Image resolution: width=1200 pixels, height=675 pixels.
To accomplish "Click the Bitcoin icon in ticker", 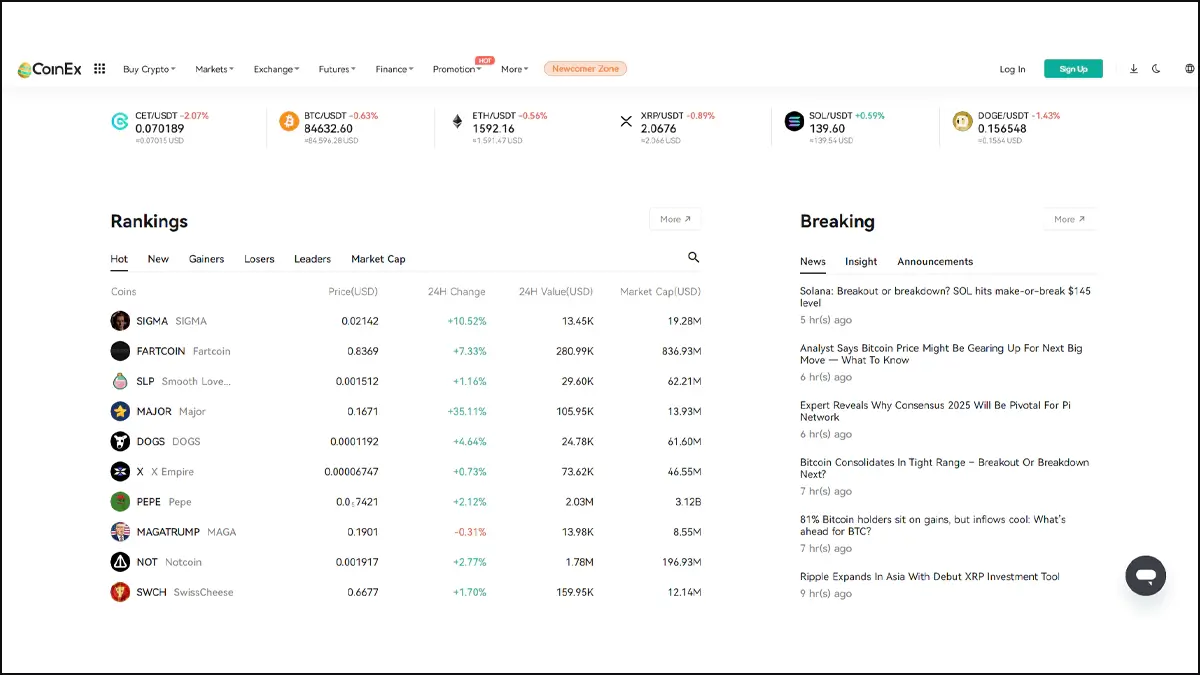I will tap(289, 122).
